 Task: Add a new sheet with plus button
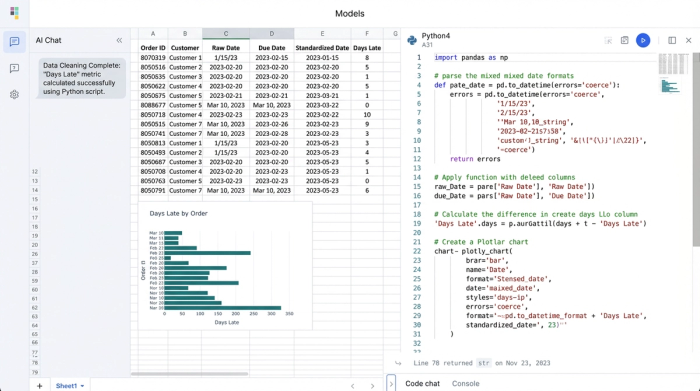click(39, 386)
